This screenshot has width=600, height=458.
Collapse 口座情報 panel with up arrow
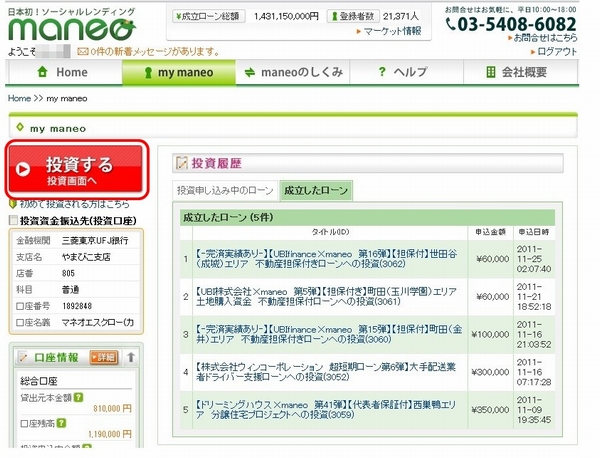(131, 357)
